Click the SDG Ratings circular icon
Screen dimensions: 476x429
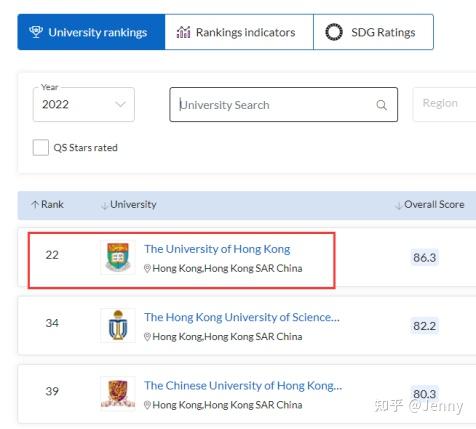pos(334,32)
